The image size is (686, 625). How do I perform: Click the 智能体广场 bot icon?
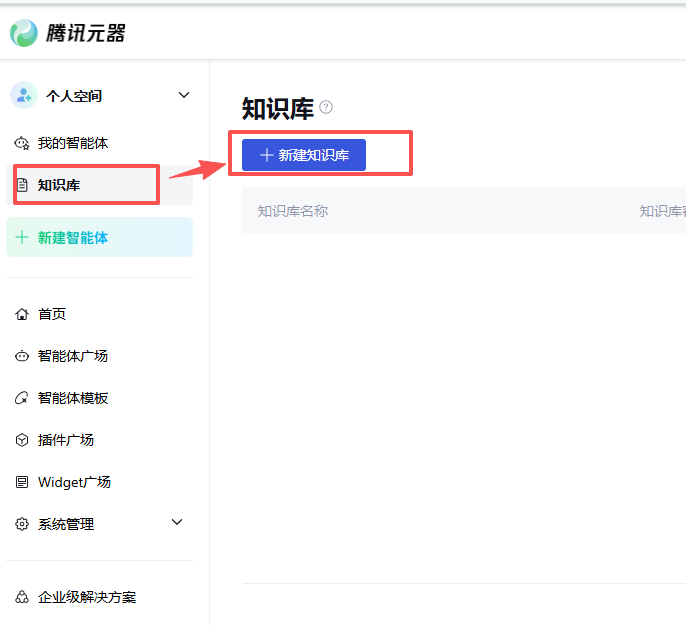22,356
